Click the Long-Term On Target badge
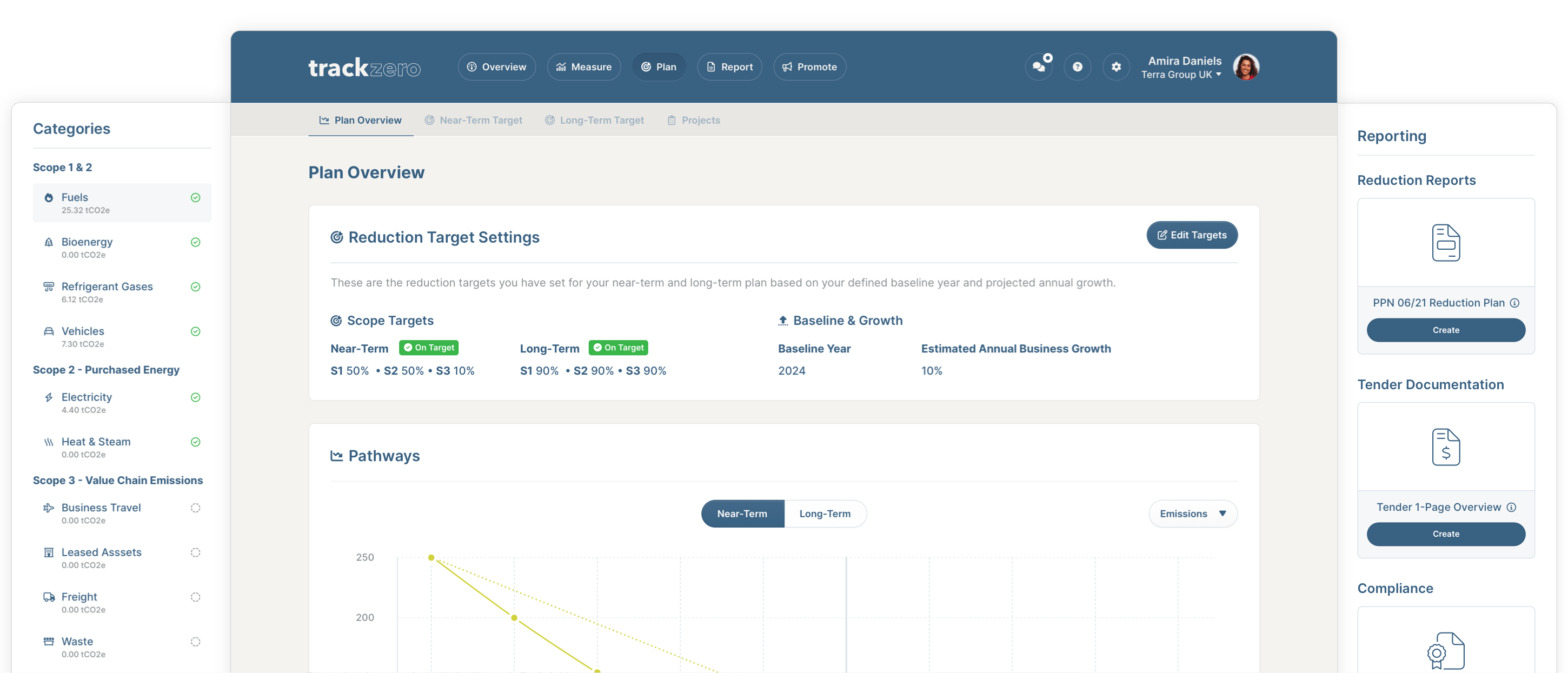The height and width of the screenshot is (673, 1568). pos(618,348)
